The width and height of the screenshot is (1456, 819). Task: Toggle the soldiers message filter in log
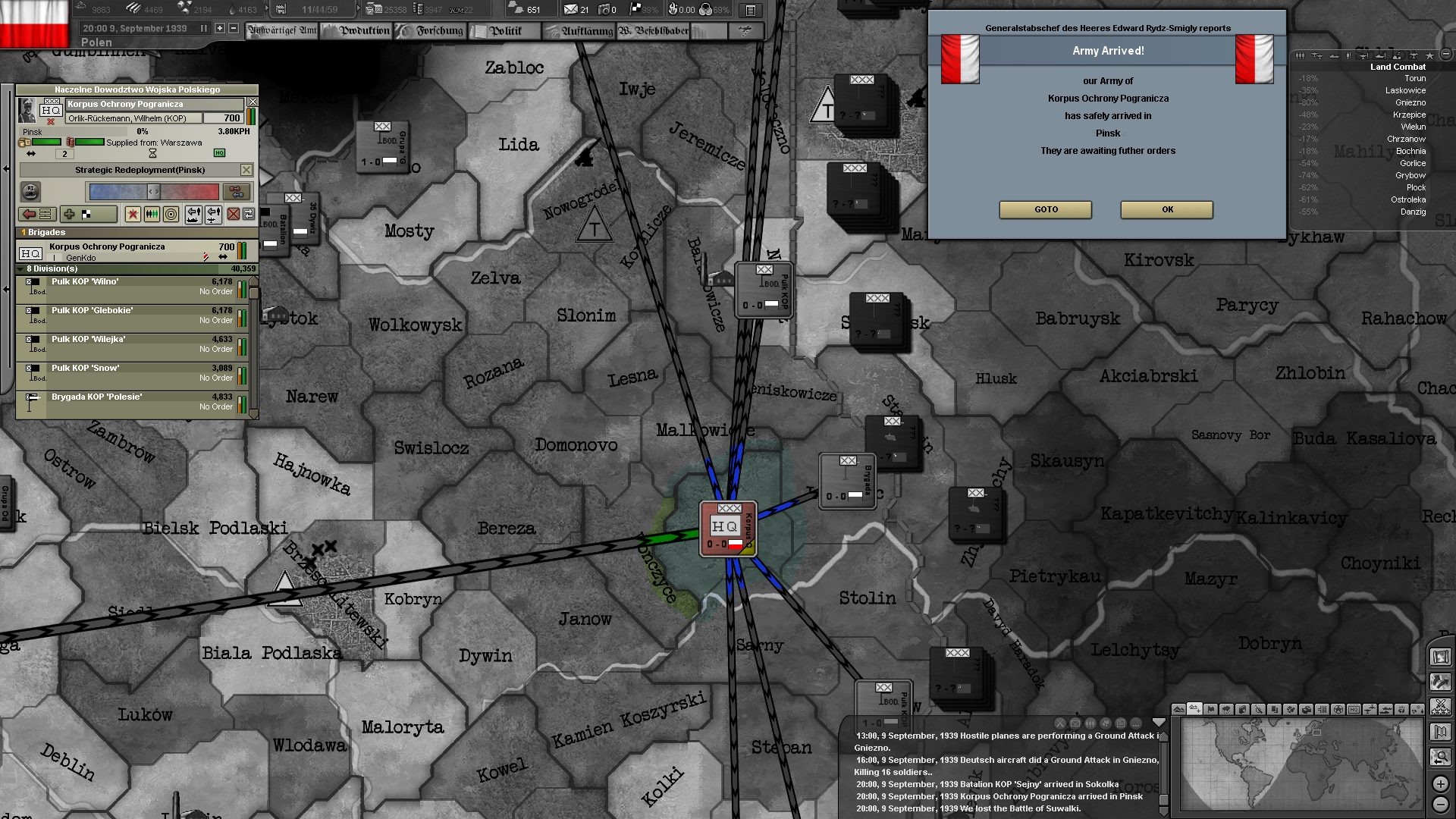coord(1090,723)
